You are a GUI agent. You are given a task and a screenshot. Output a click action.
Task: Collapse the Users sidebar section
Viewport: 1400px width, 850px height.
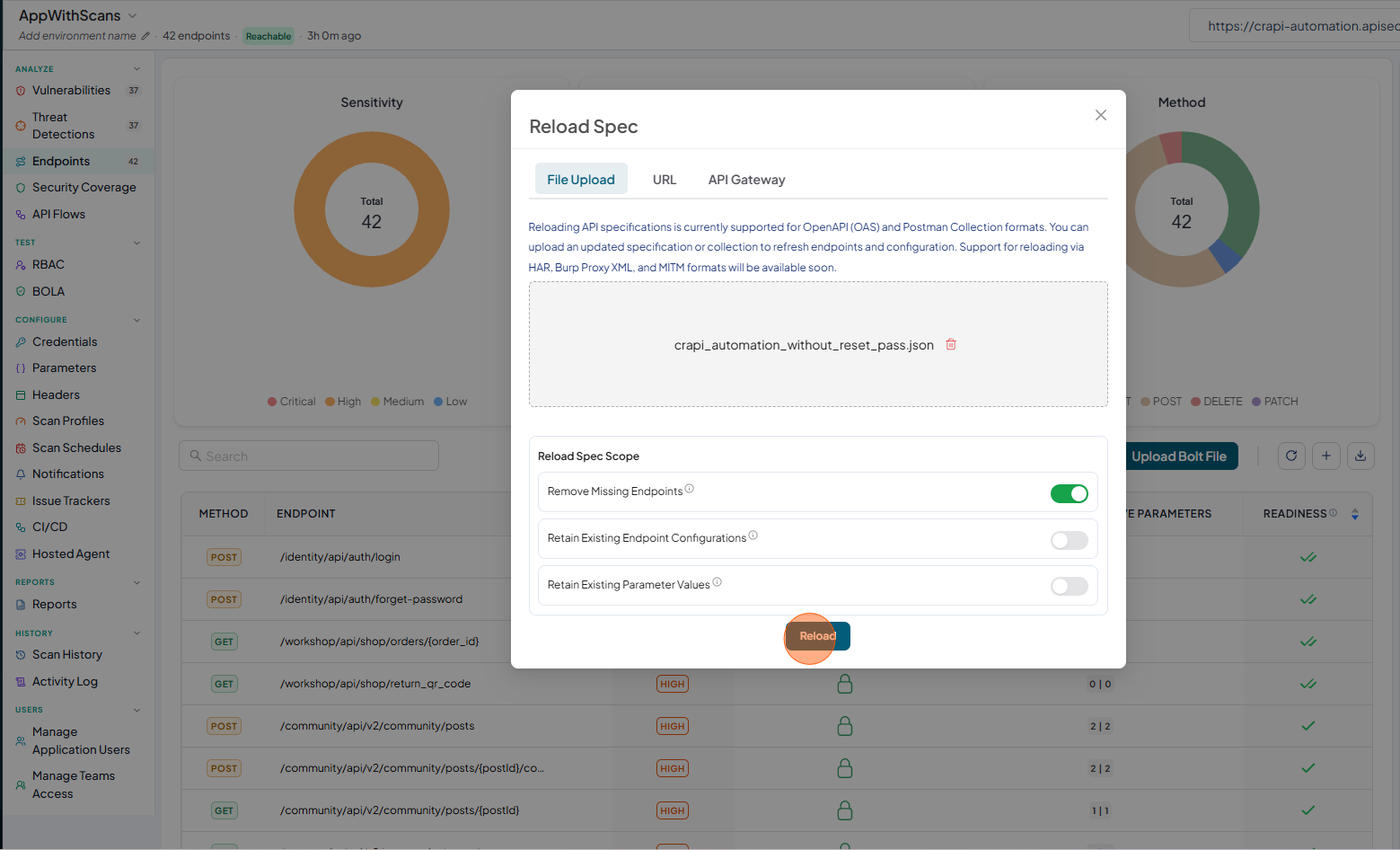pos(136,710)
